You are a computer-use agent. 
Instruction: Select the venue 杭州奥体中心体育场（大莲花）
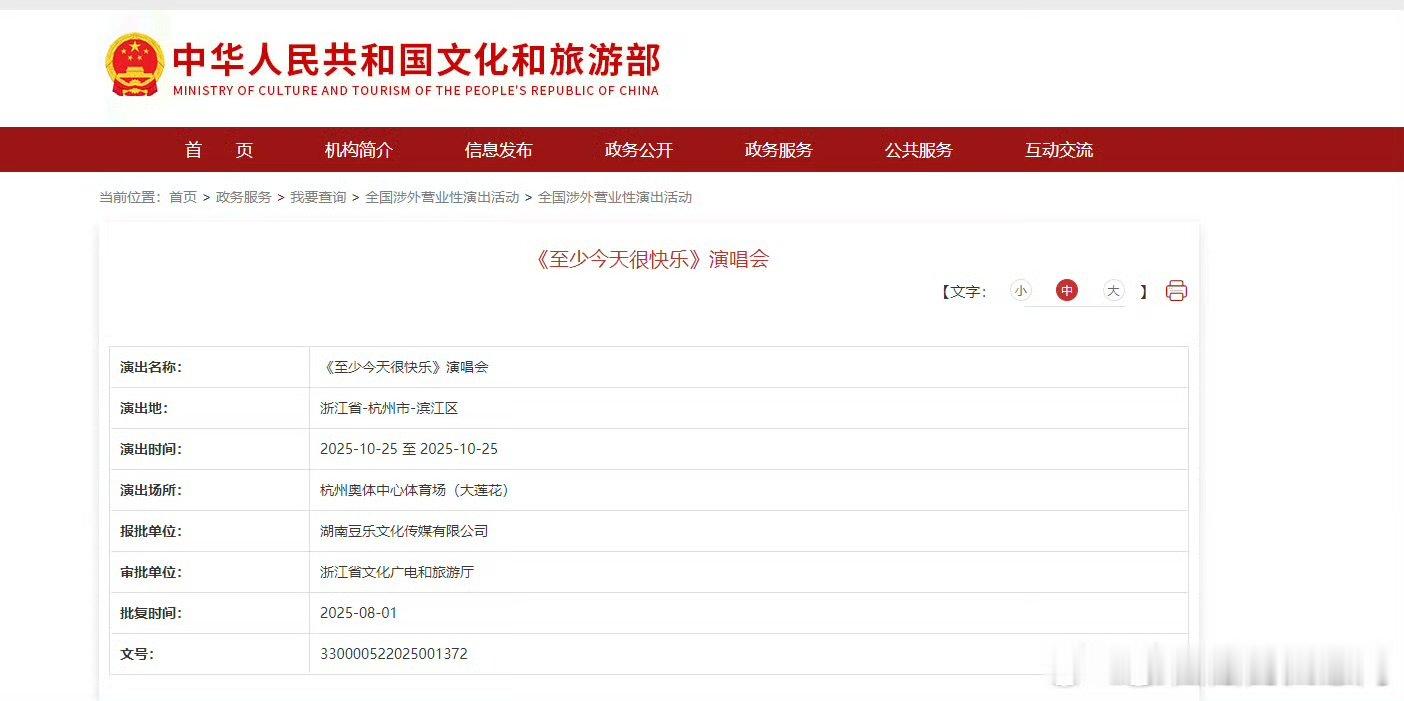click(415, 490)
